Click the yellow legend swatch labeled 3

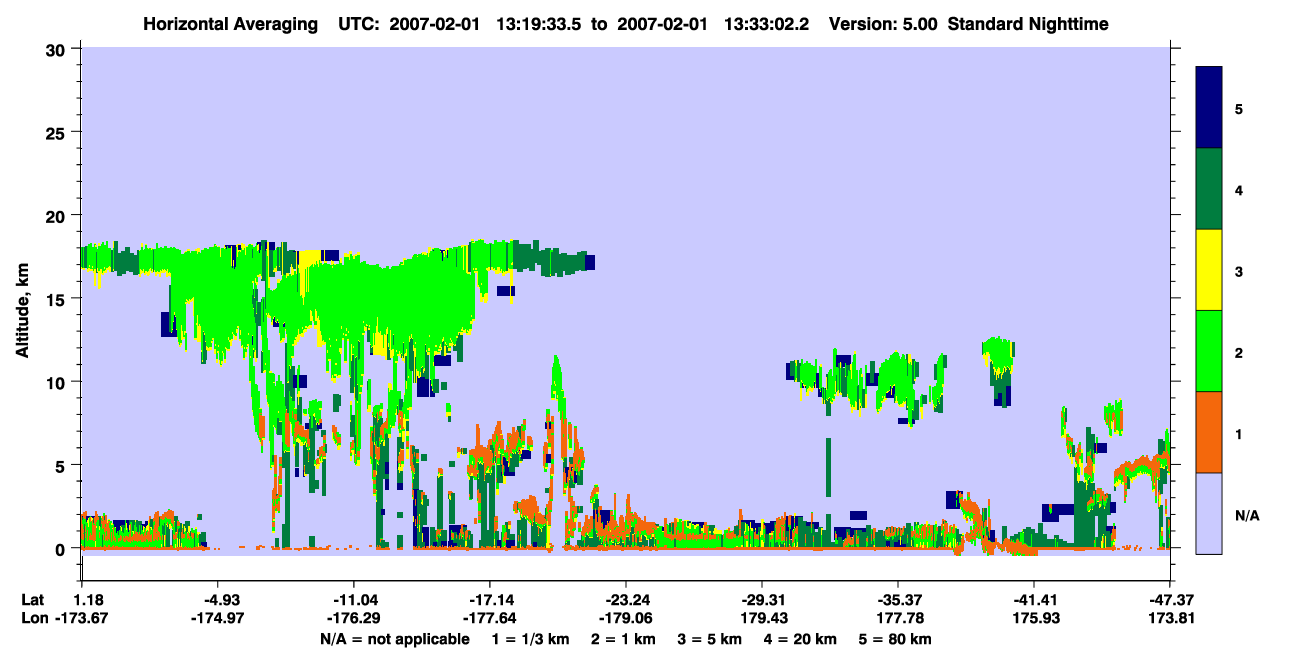coord(1209,270)
